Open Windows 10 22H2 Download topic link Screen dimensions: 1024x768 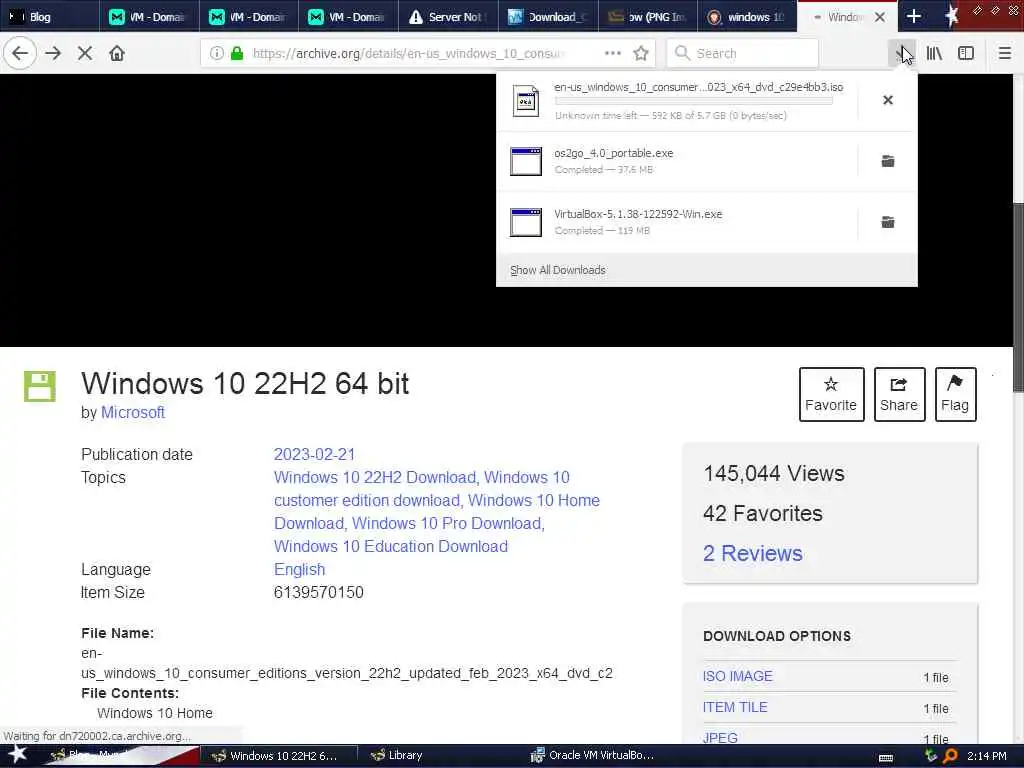pyautogui.click(x=375, y=477)
